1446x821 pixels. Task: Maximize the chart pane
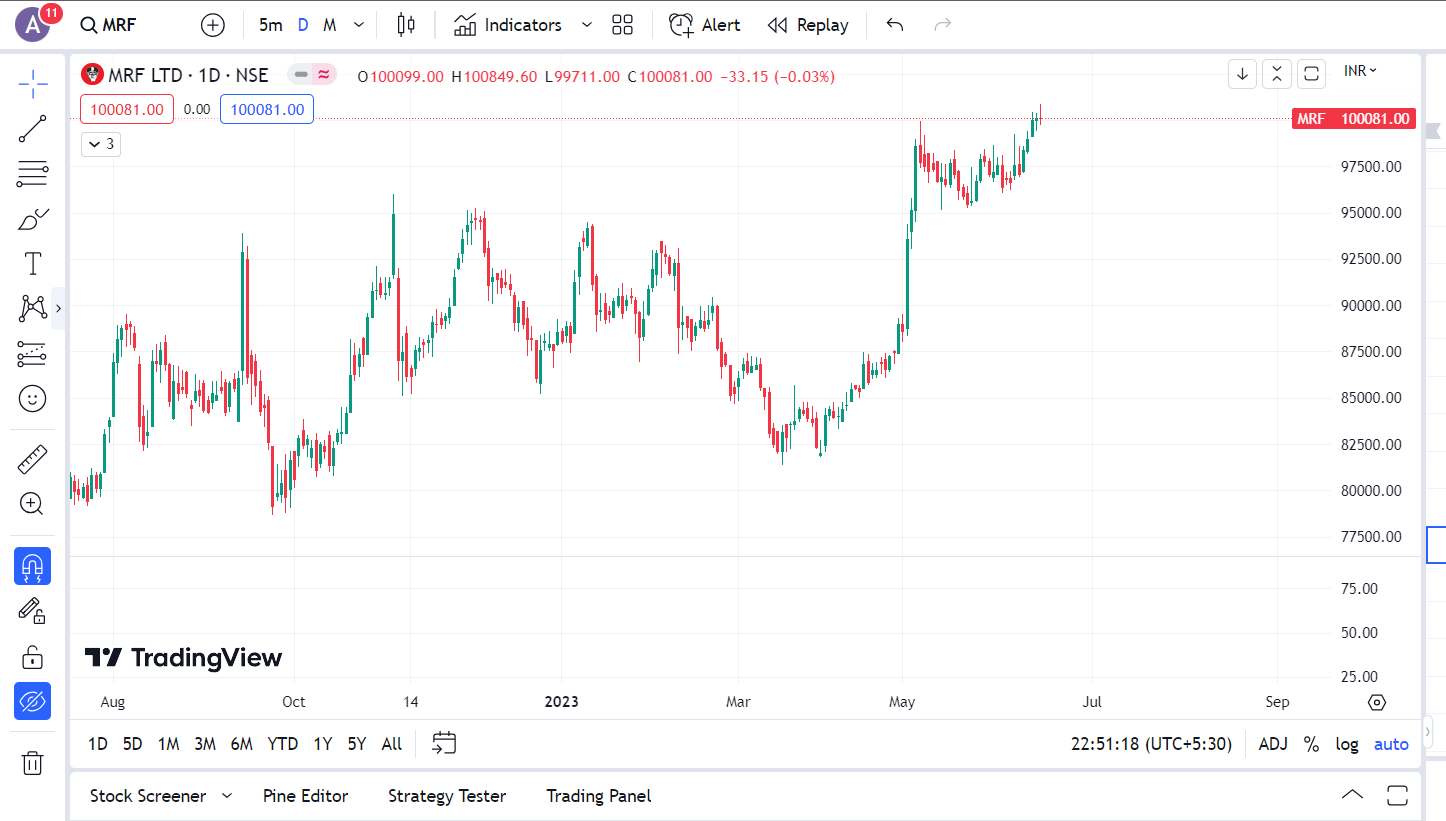click(x=1311, y=73)
